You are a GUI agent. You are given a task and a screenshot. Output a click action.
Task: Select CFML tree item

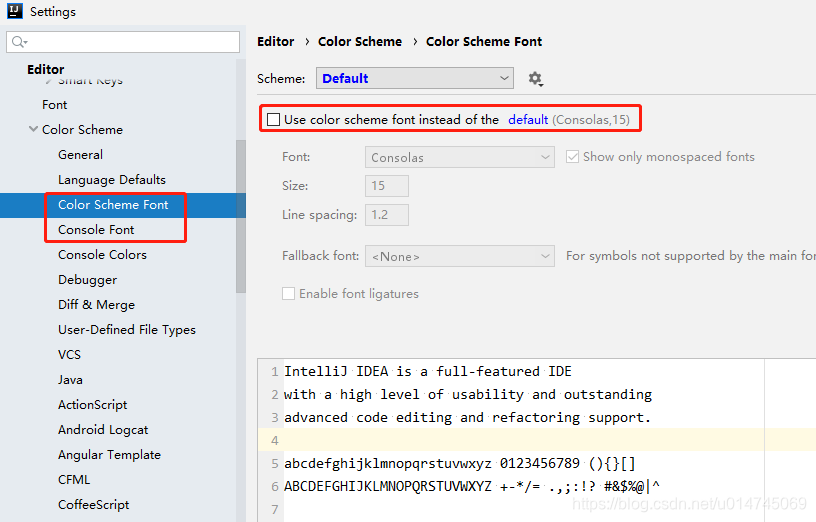74,479
